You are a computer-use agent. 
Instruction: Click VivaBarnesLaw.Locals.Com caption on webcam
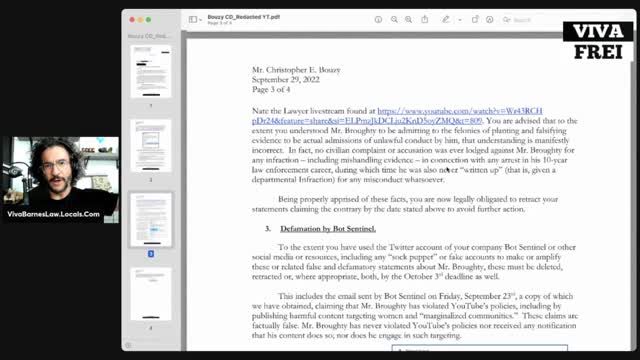(53, 214)
